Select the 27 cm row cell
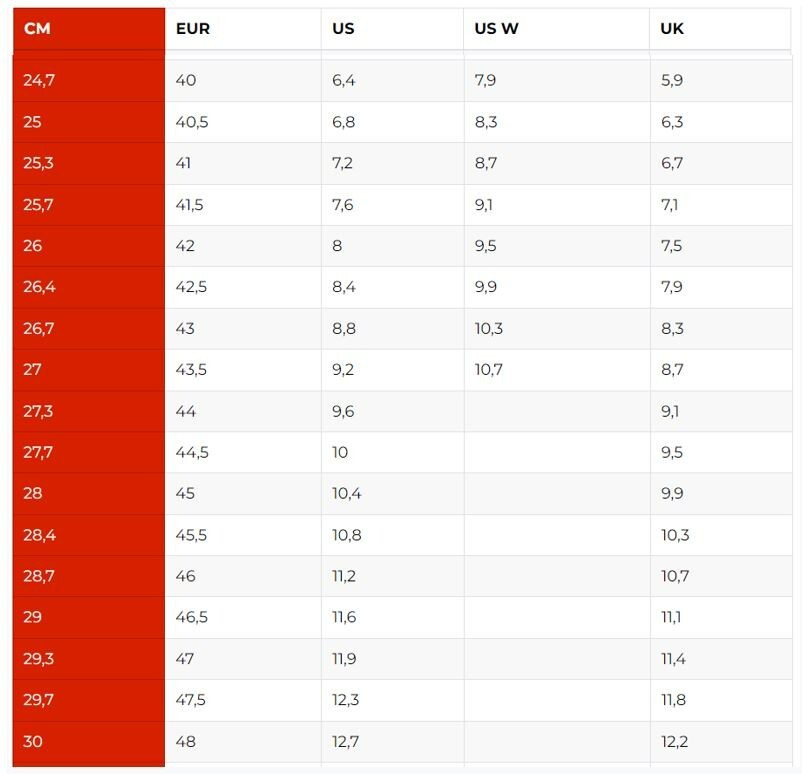The height and width of the screenshot is (774, 805). point(33,369)
